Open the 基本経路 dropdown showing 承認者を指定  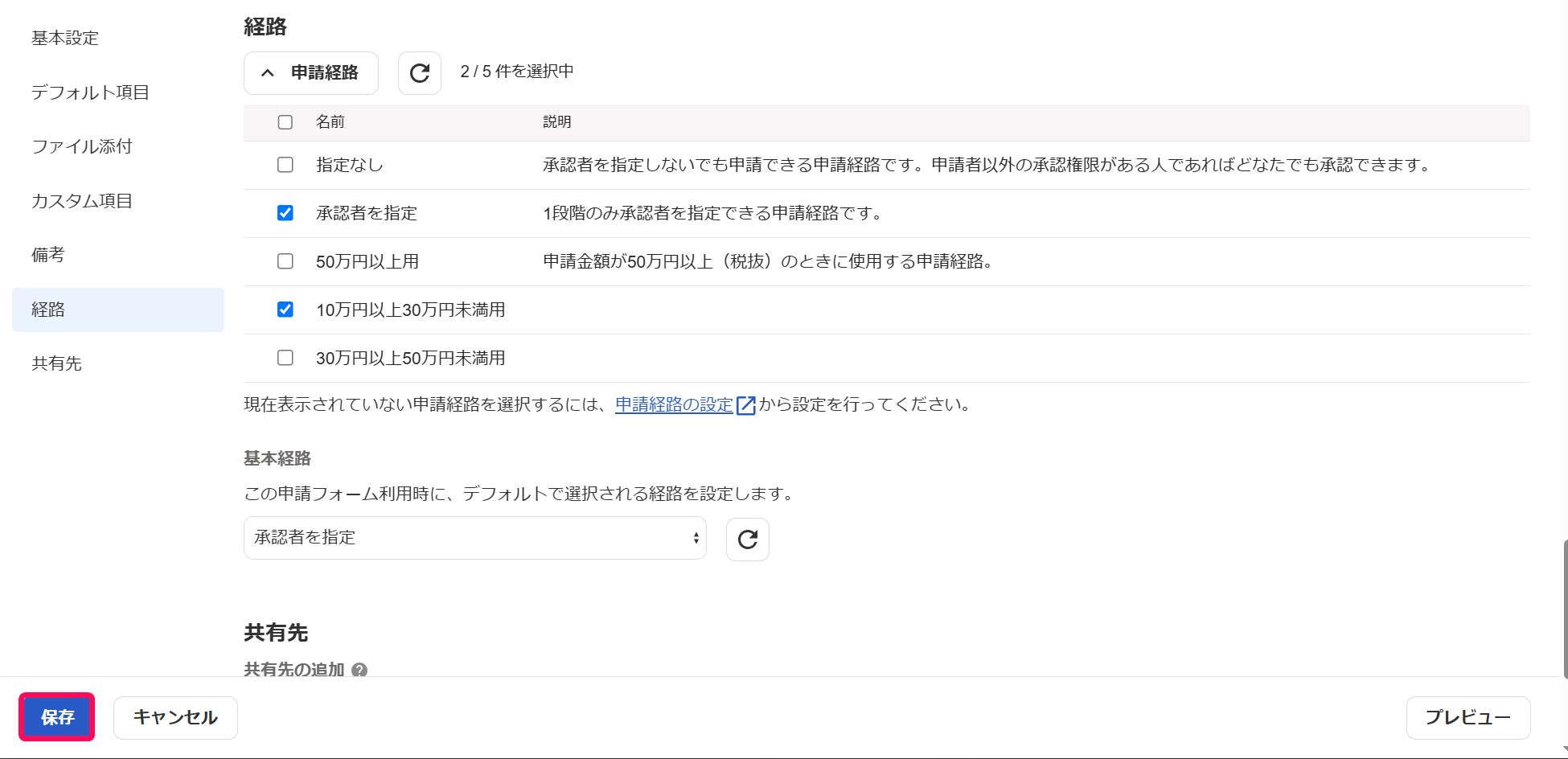[x=475, y=538]
